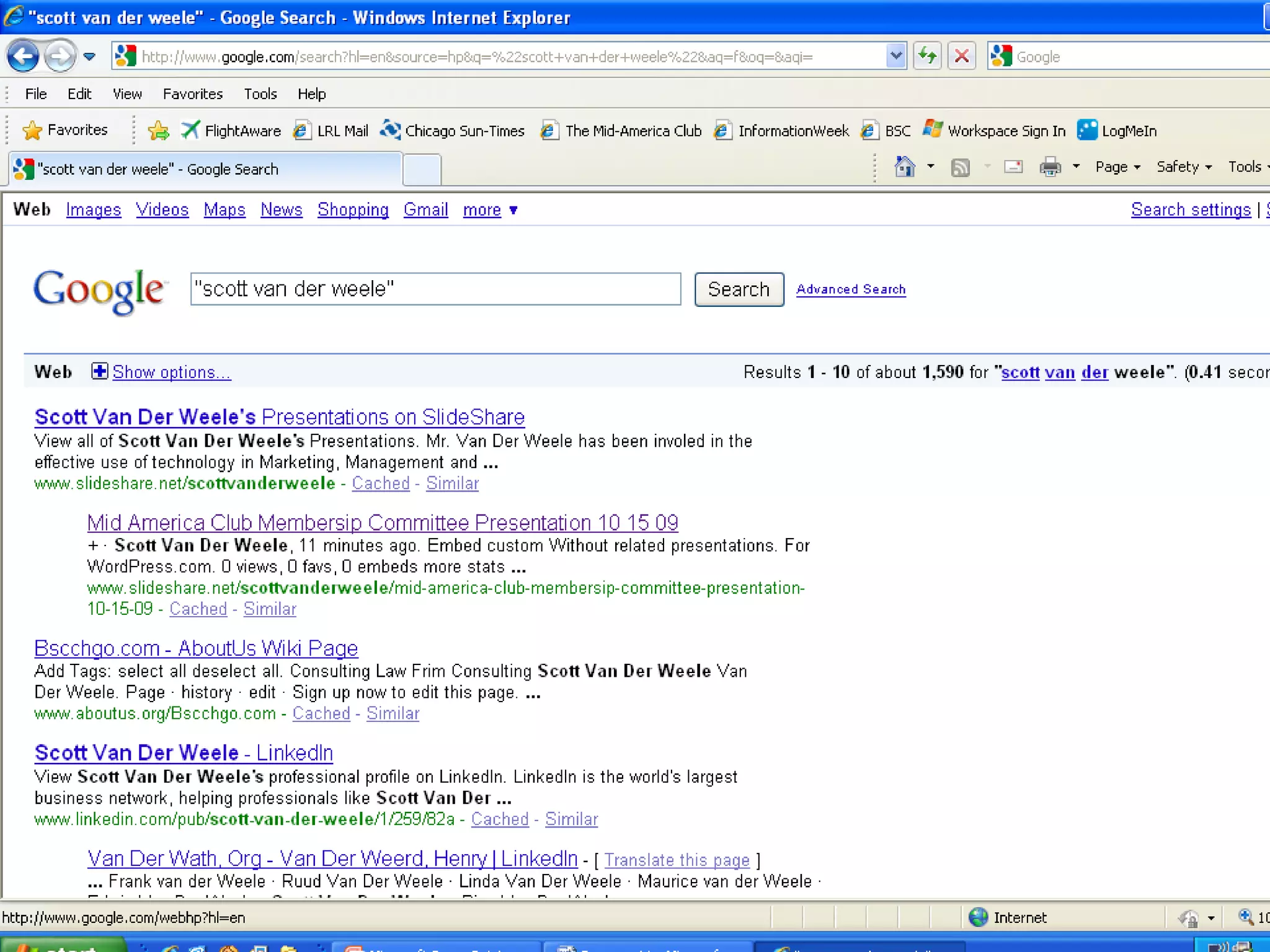The width and height of the screenshot is (1270, 952).
Task: Click the browser Back arrow button
Action: (x=24, y=56)
